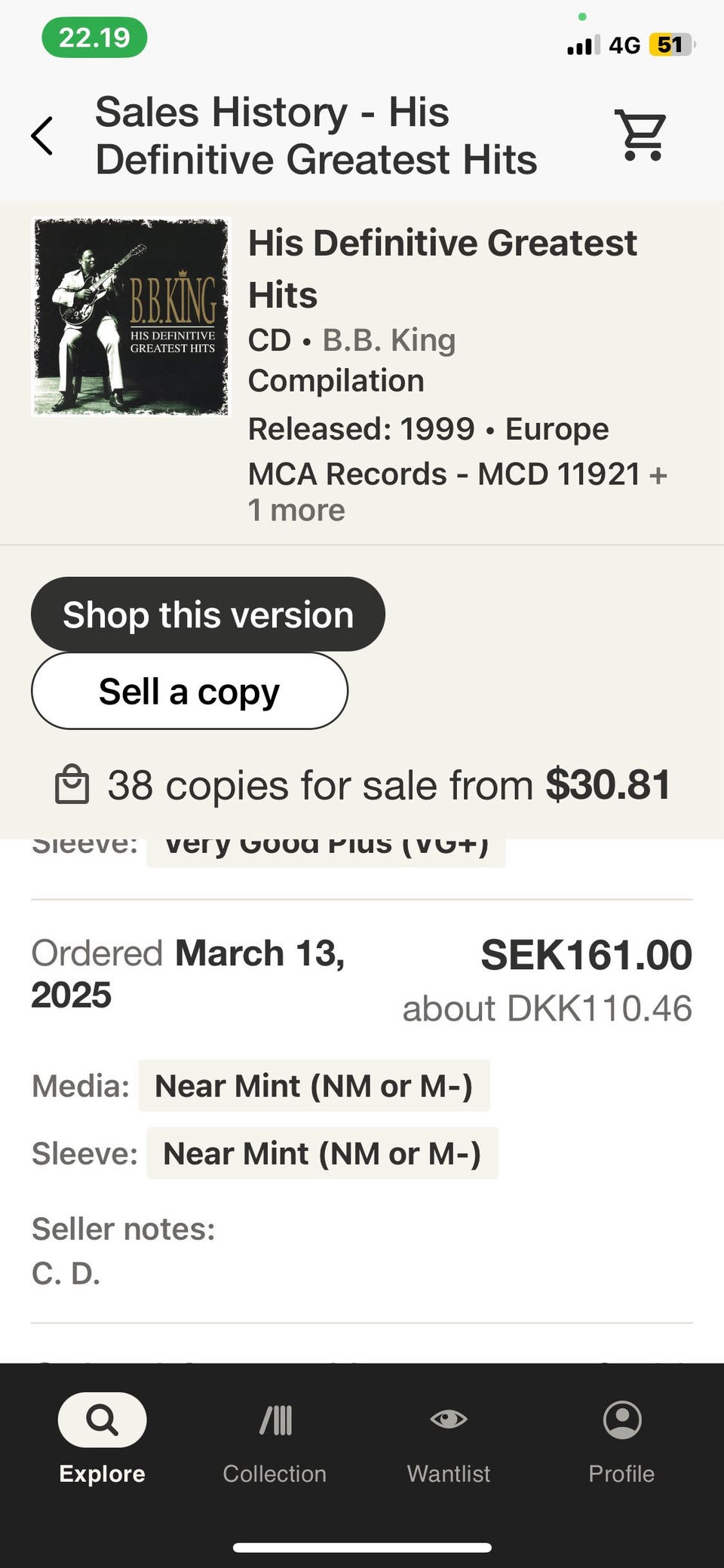Open the Wantlist eye icon
Viewport: 724px width, 1568px height.
[x=449, y=1419]
